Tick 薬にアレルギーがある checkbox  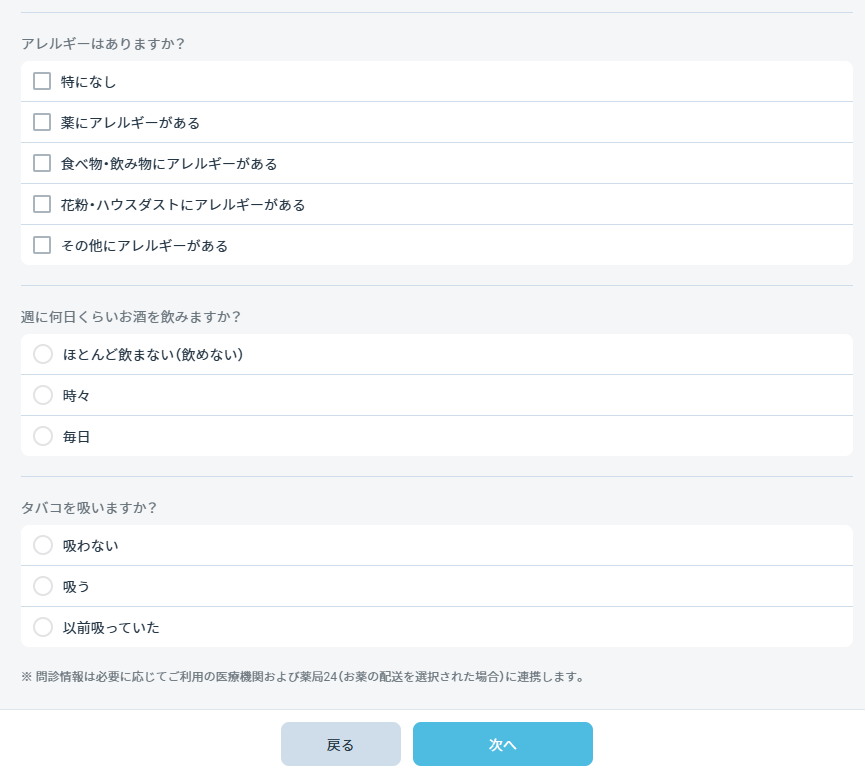tap(42, 122)
